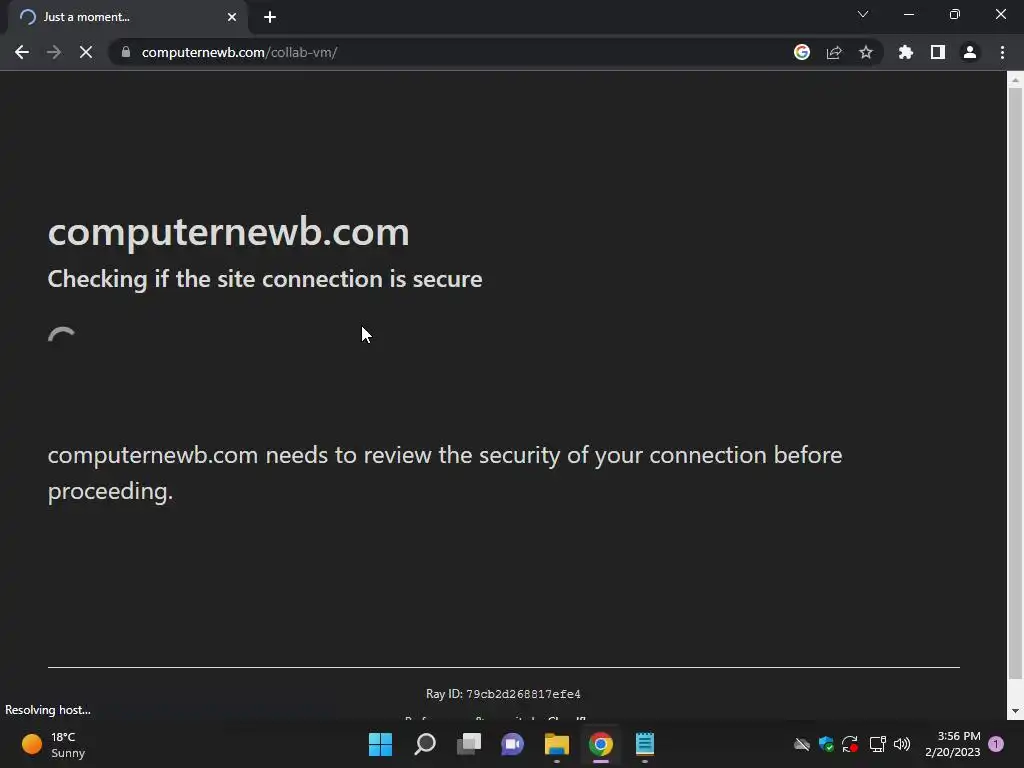Open taskbar Search
This screenshot has width=1024, height=768.
point(425,744)
